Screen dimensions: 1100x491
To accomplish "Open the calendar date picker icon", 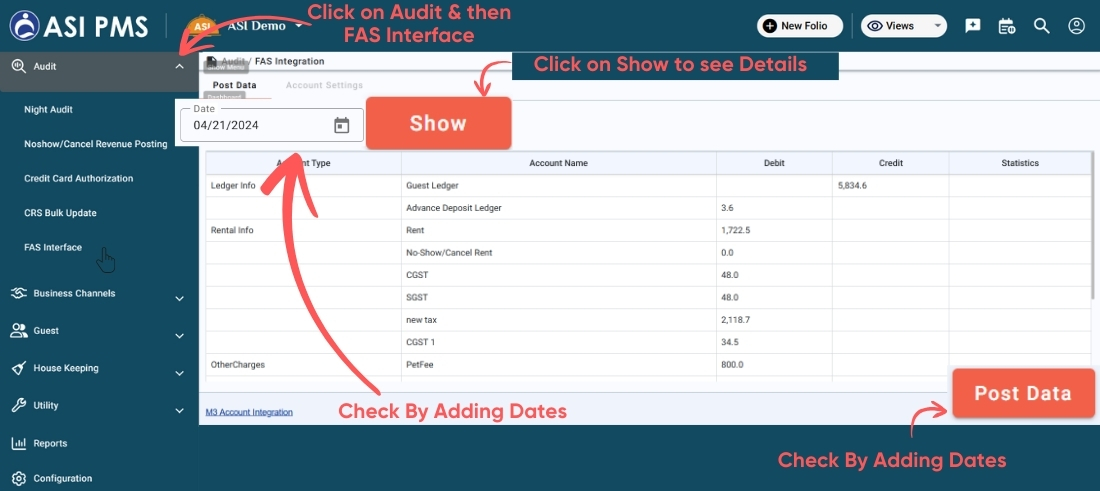I will tap(341, 125).
